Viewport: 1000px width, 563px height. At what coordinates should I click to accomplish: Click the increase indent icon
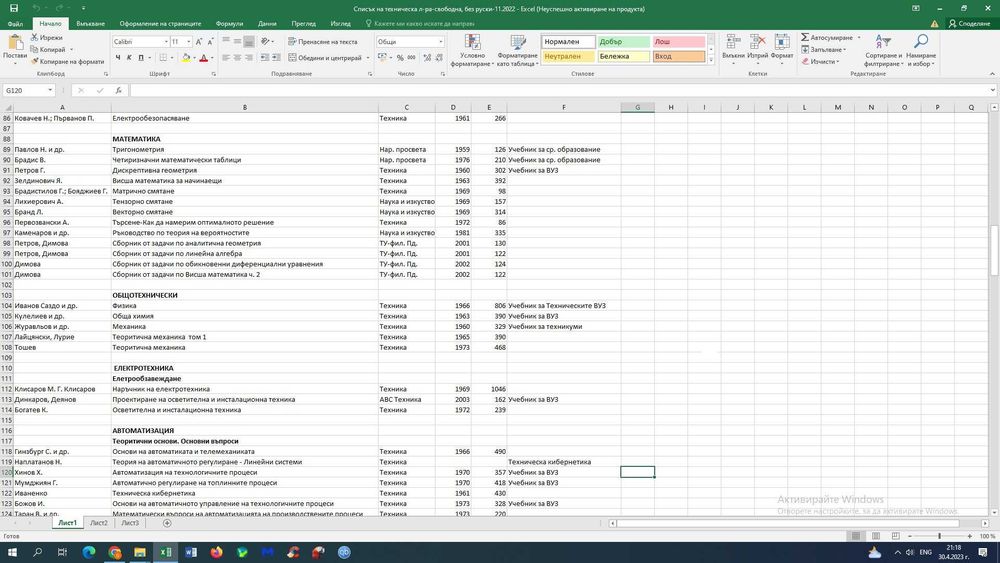[x=276, y=57]
